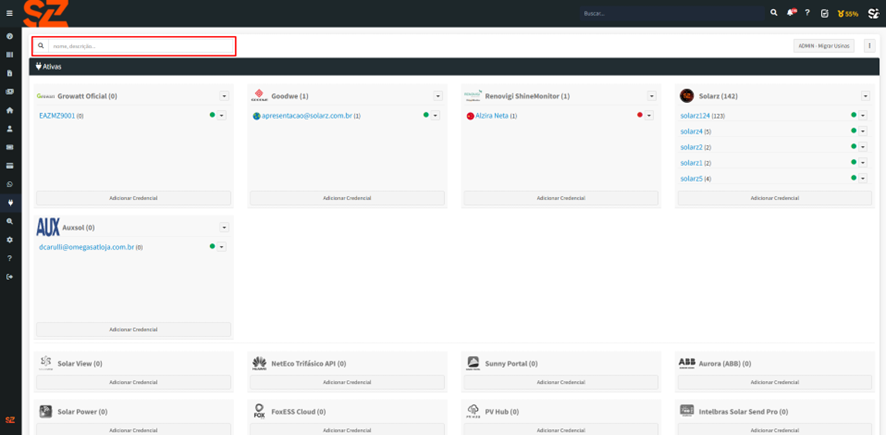Click the notifications bell icon

click(790, 13)
